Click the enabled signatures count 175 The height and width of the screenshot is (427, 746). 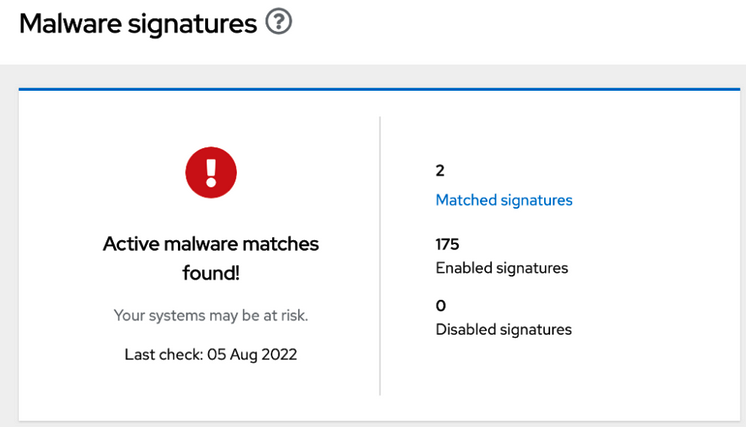447,244
